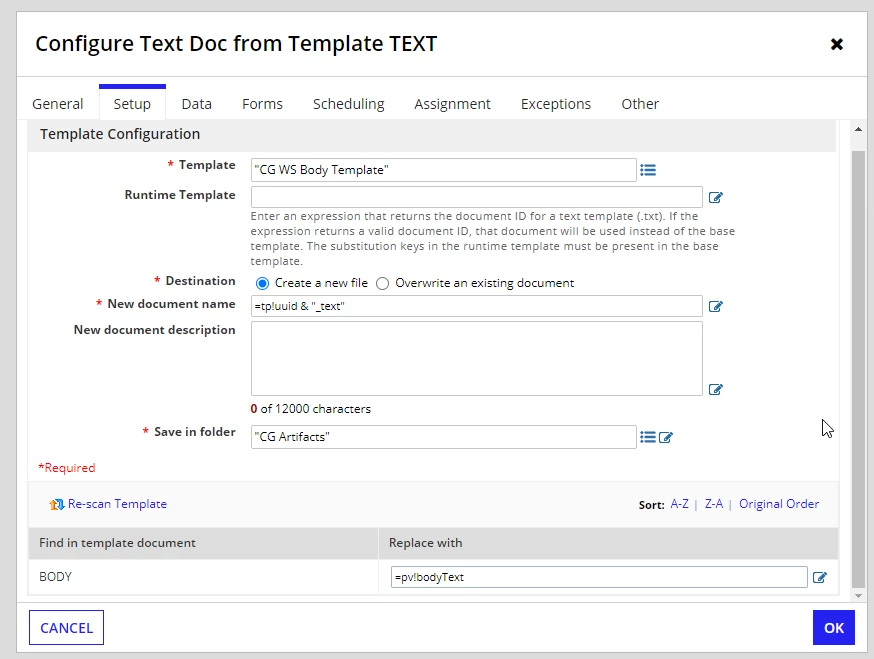Image resolution: width=874 pixels, height=659 pixels.
Task: Open expression editor for Save in folder
Action: (666, 437)
